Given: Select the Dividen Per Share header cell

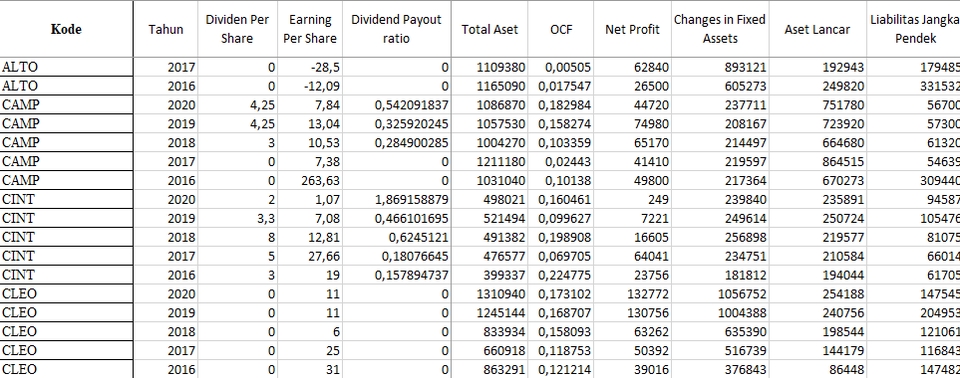Looking at the screenshot, I should pyautogui.click(x=238, y=29).
